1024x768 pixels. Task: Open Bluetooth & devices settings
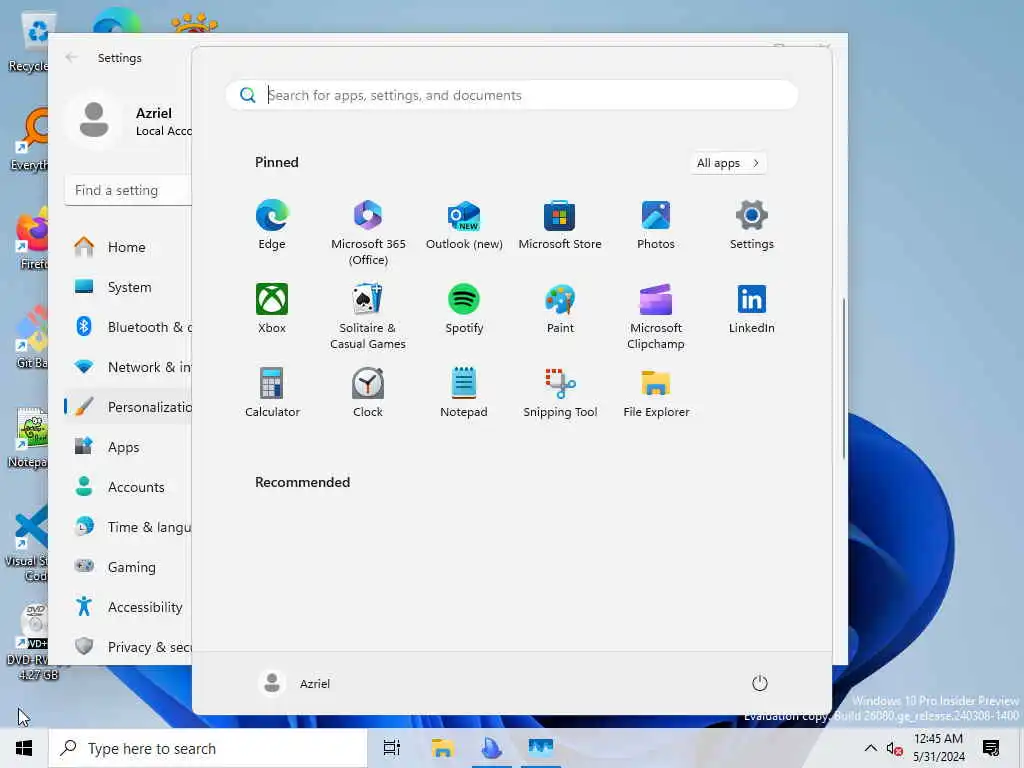click(x=127, y=327)
